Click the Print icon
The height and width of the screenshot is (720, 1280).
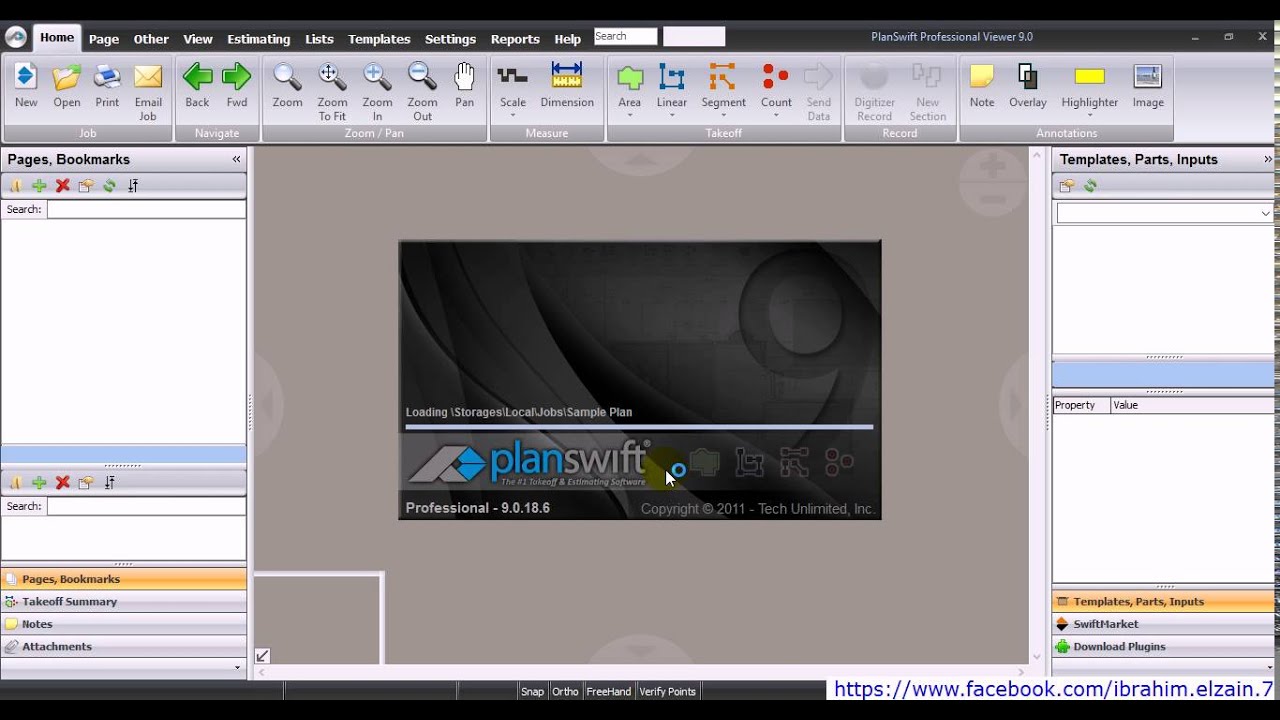click(x=107, y=77)
